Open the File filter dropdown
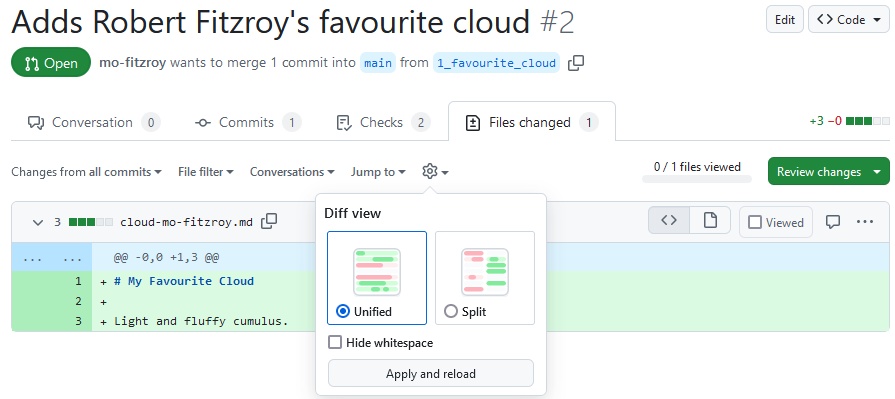 205,171
